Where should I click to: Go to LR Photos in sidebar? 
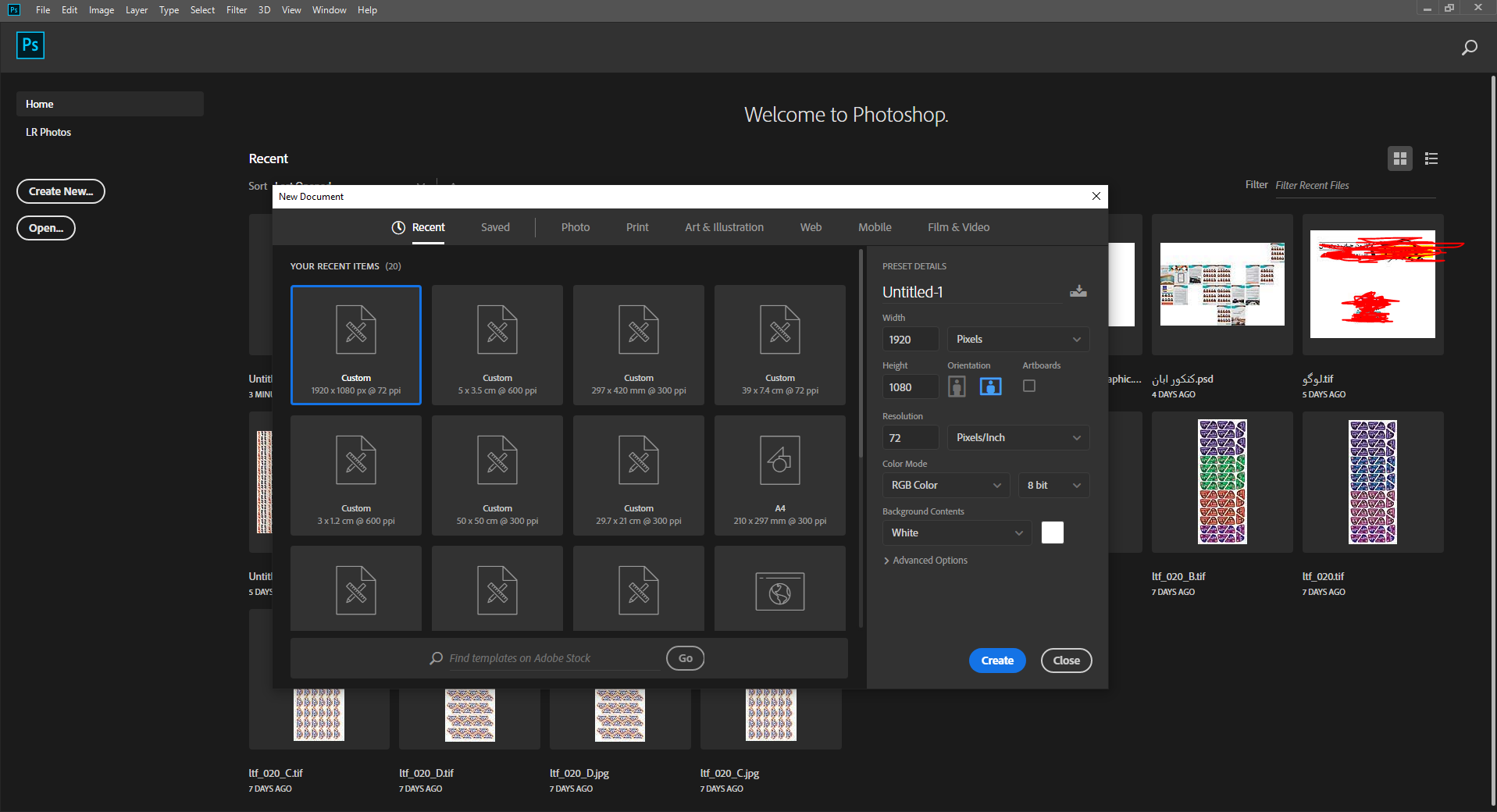(x=48, y=132)
